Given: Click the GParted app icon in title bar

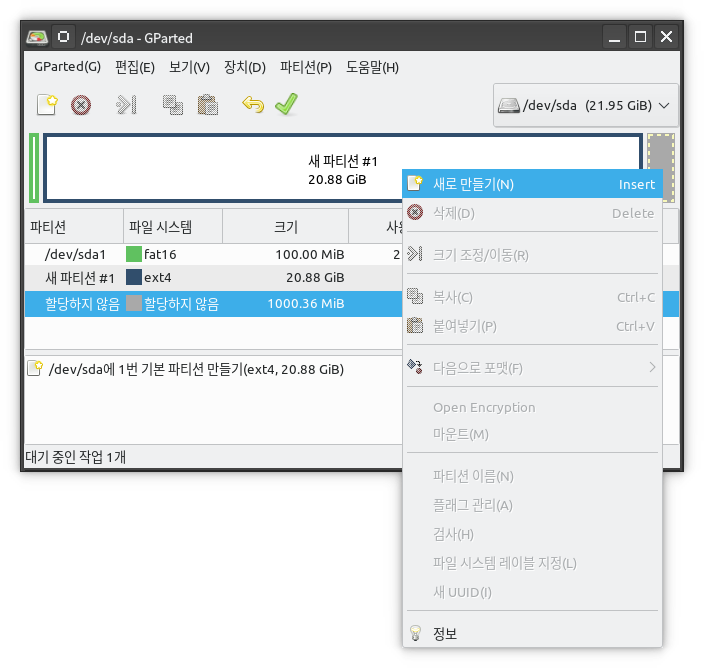Looking at the screenshot, I should tap(37, 37).
